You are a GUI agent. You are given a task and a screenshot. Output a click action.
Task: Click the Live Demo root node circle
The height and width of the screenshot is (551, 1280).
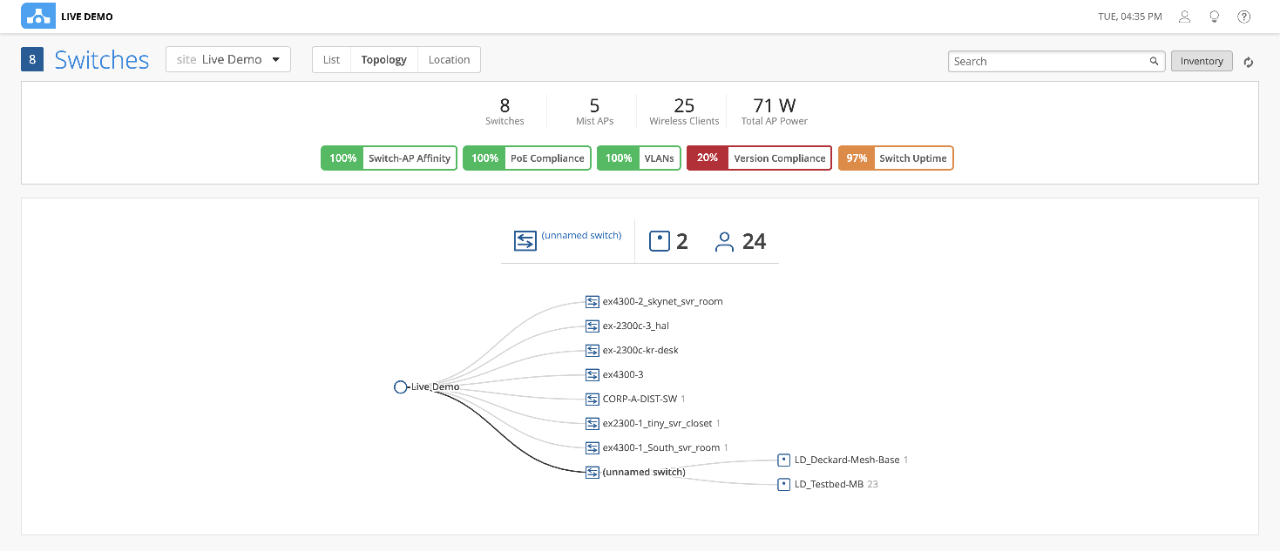point(400,387)
